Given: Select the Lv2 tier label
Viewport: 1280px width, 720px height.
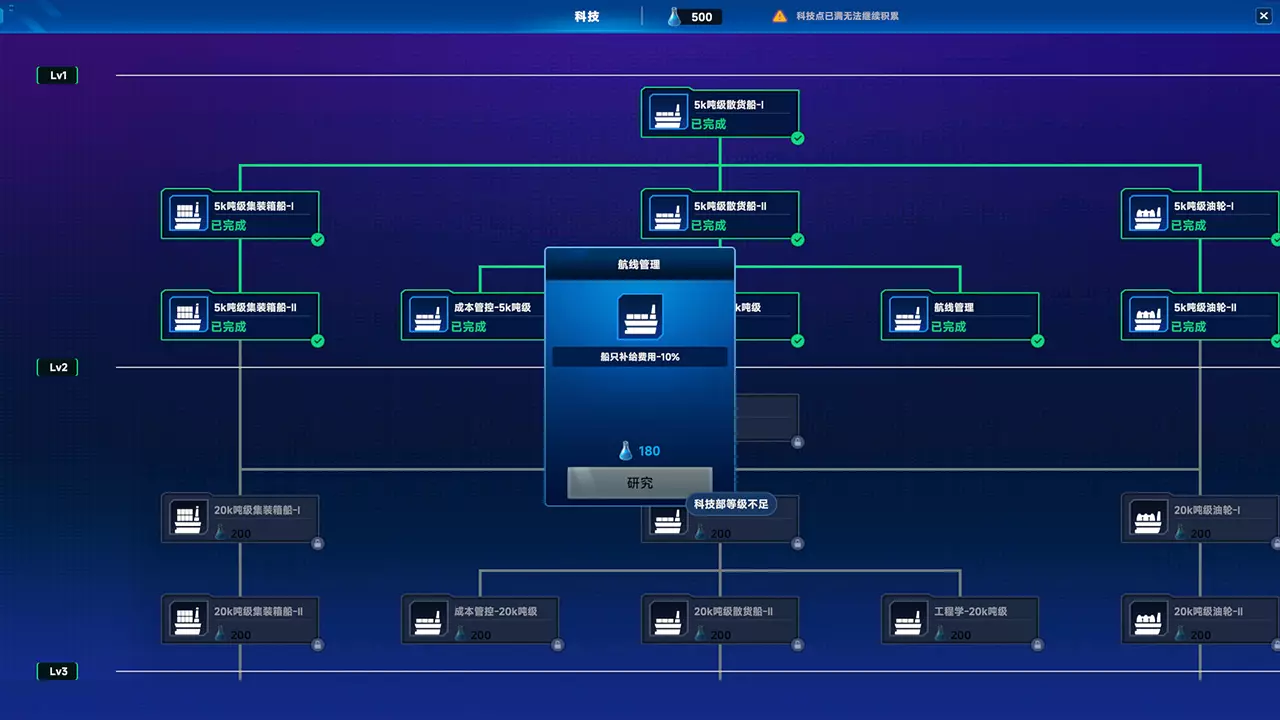Looking at the screenshot, I should click(x=58, y=367).
